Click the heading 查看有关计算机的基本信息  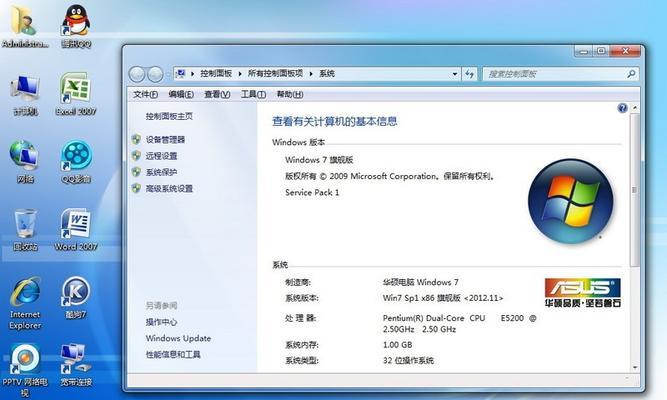click(x=334, y=121)
